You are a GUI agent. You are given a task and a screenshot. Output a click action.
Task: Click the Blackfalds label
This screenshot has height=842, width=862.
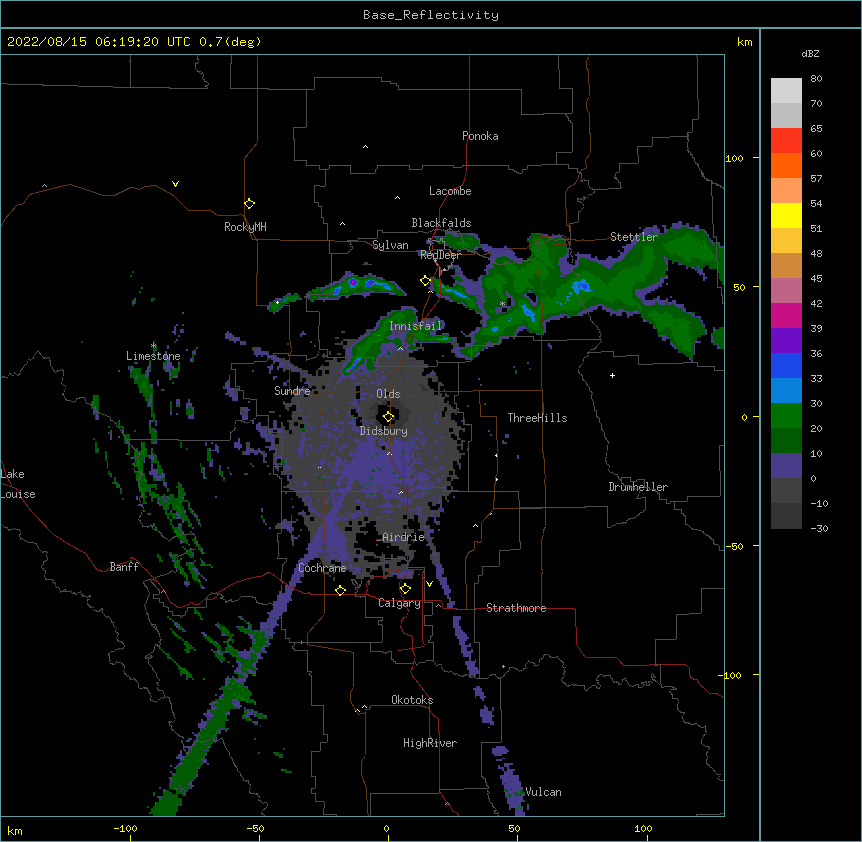point(441,223)
